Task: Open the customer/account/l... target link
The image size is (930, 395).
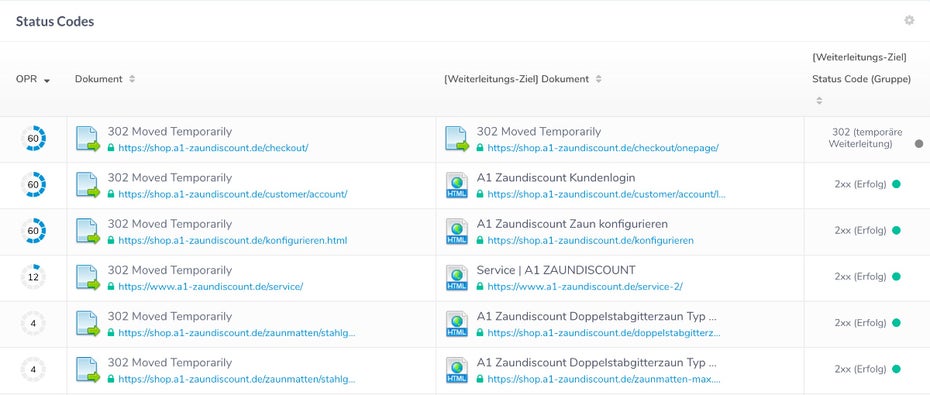Action: tap(606, 195)
